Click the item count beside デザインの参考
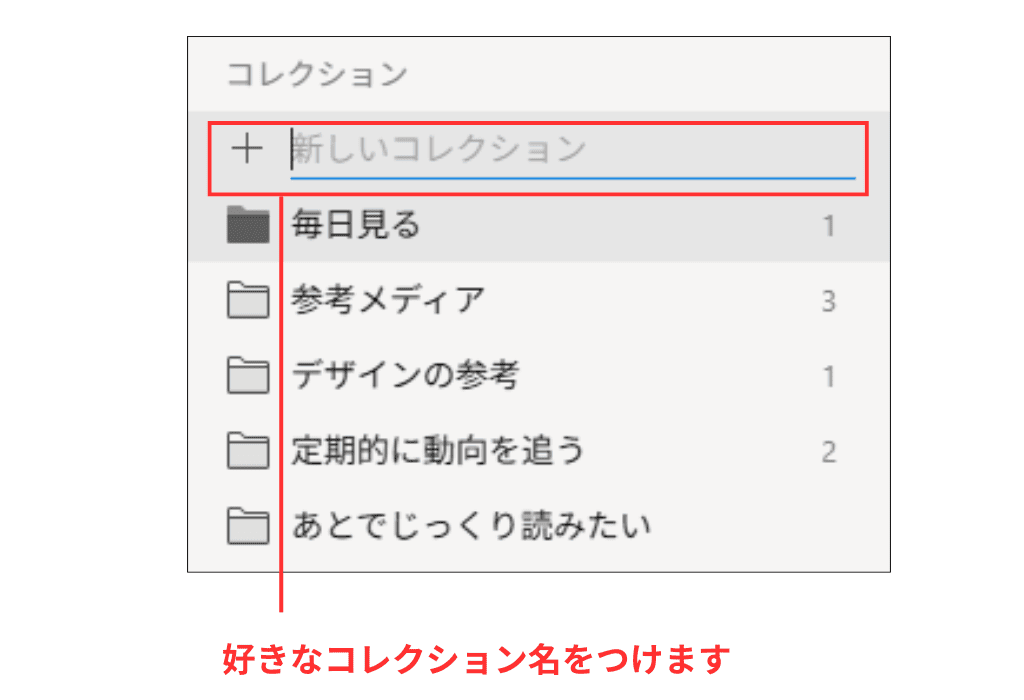The image size is (1024, 700). (x=828, y=377)
